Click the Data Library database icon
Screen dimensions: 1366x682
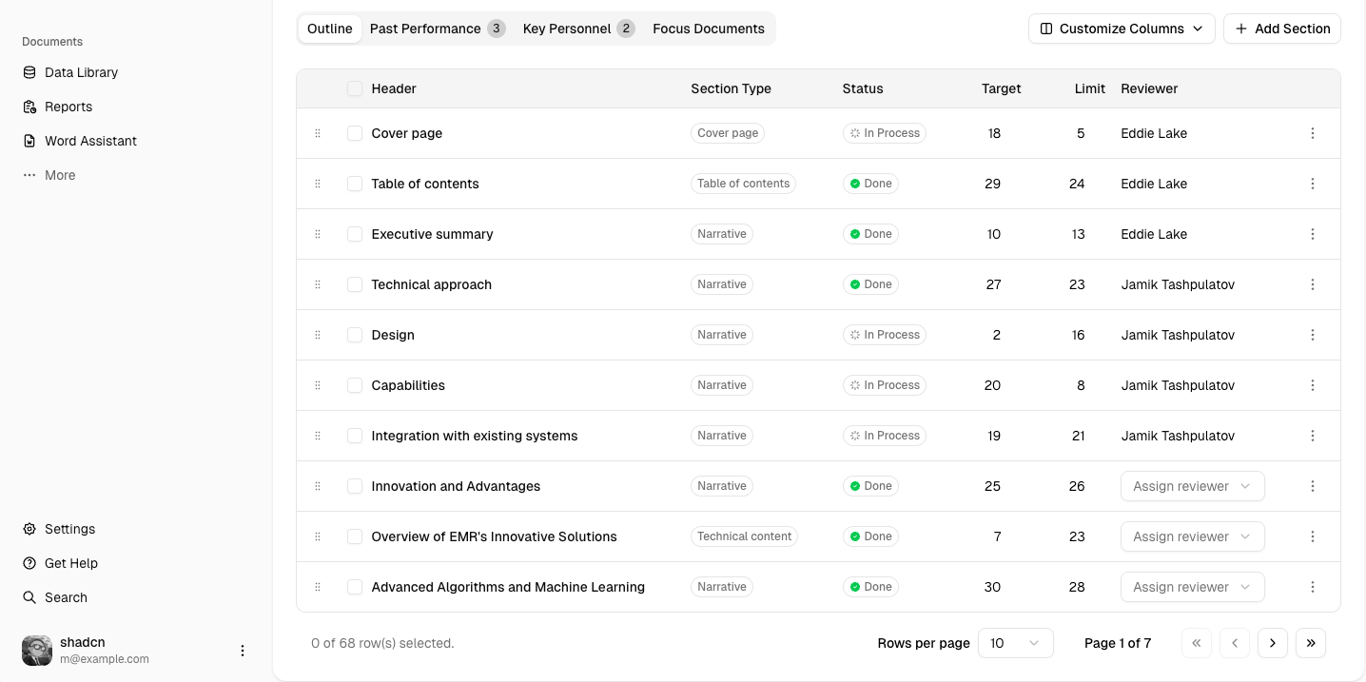click(x=30, y=73)
